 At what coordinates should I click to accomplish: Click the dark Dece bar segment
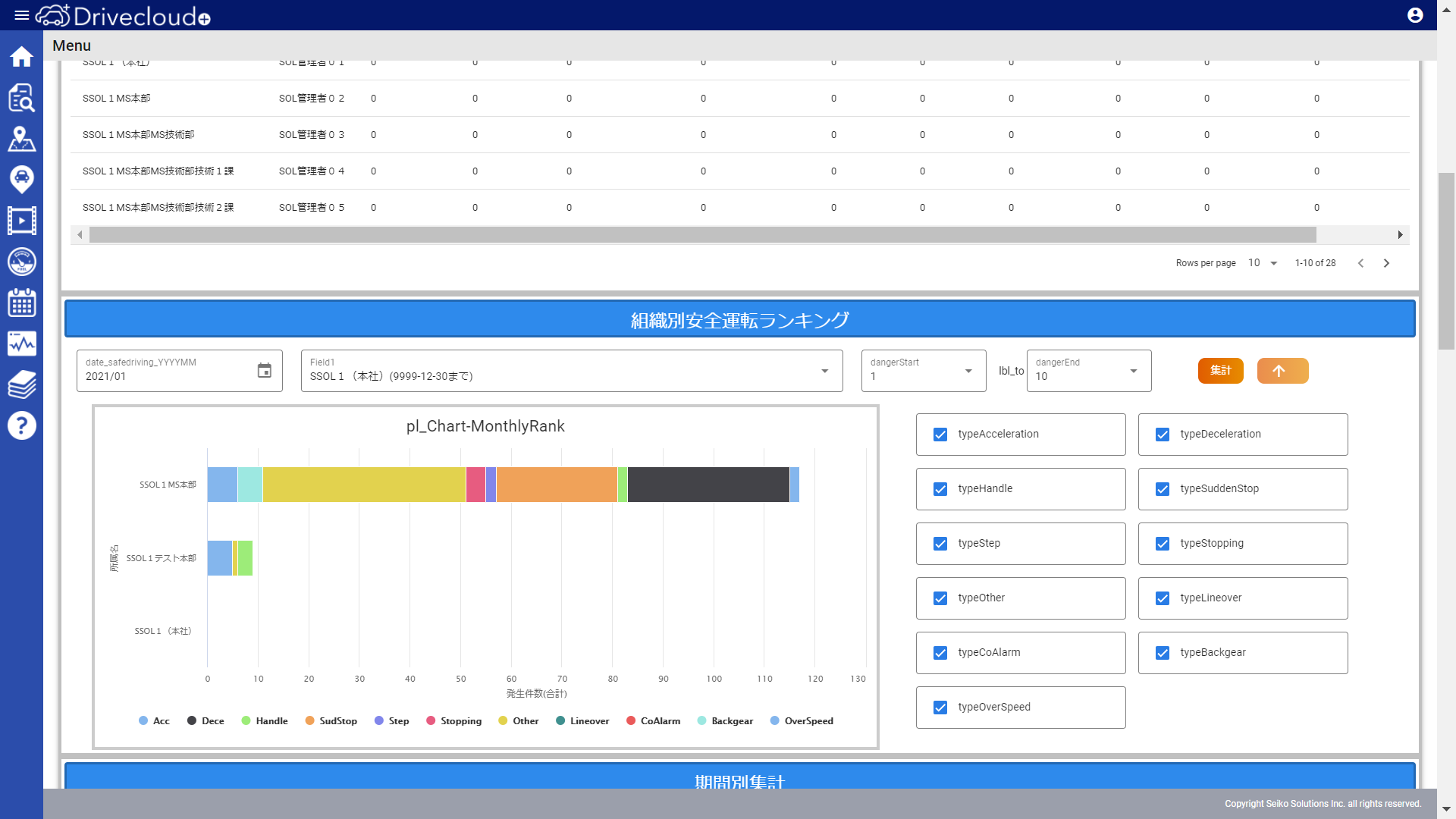coord(708,485)
